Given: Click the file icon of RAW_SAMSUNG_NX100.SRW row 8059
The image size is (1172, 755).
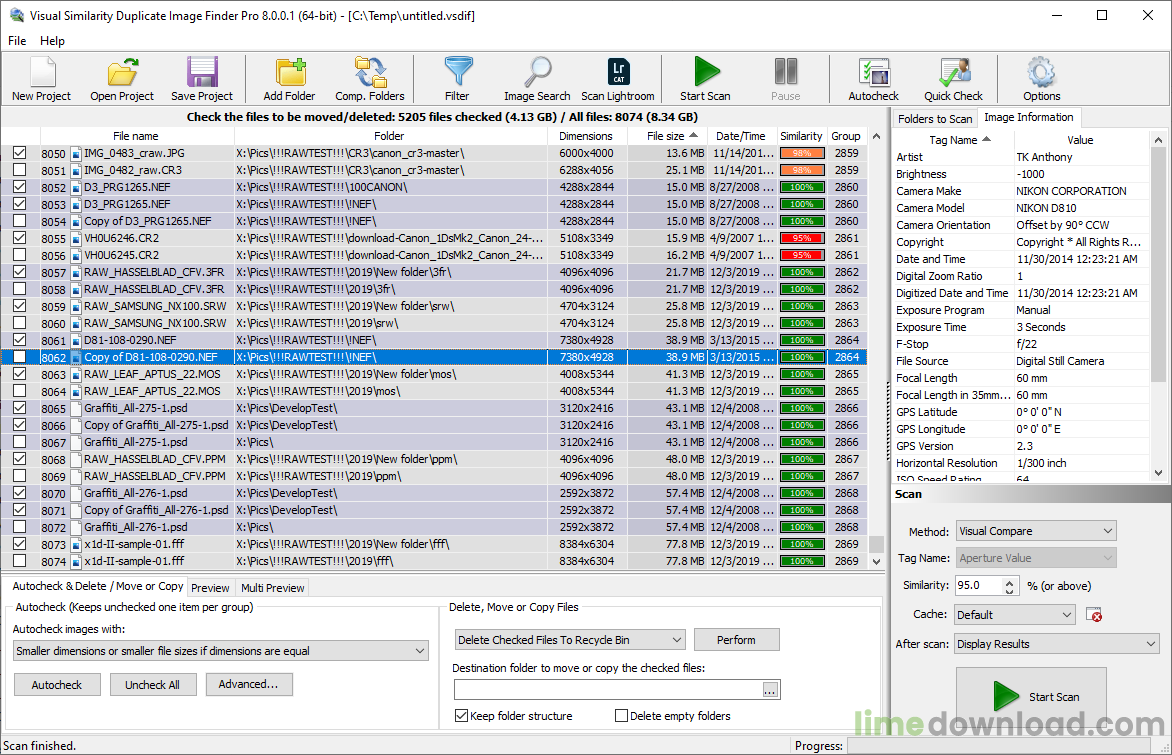Looking at the screenshot, I should 75,306.
